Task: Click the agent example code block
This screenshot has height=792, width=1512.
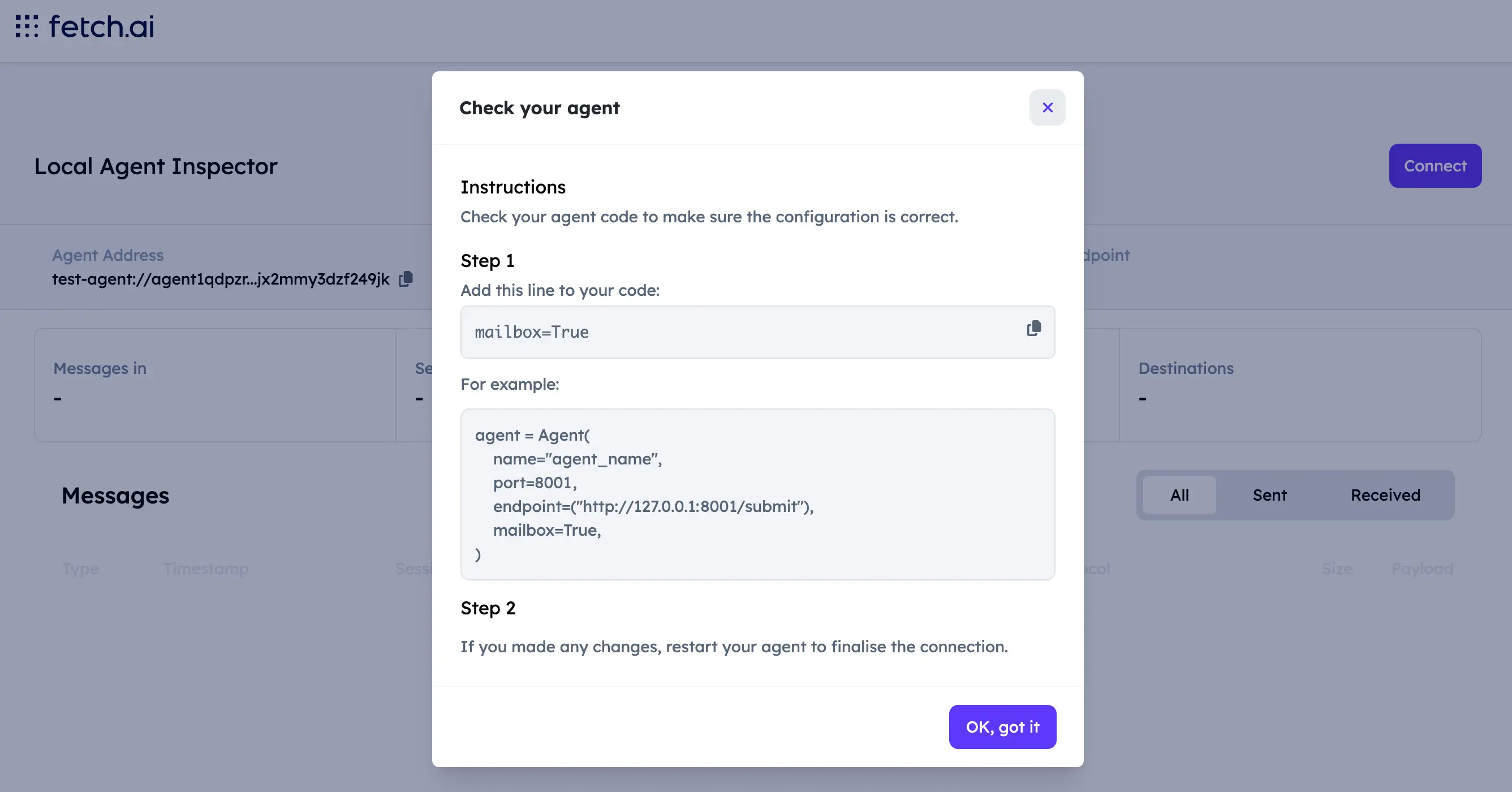Action: (x=757, y=494)
